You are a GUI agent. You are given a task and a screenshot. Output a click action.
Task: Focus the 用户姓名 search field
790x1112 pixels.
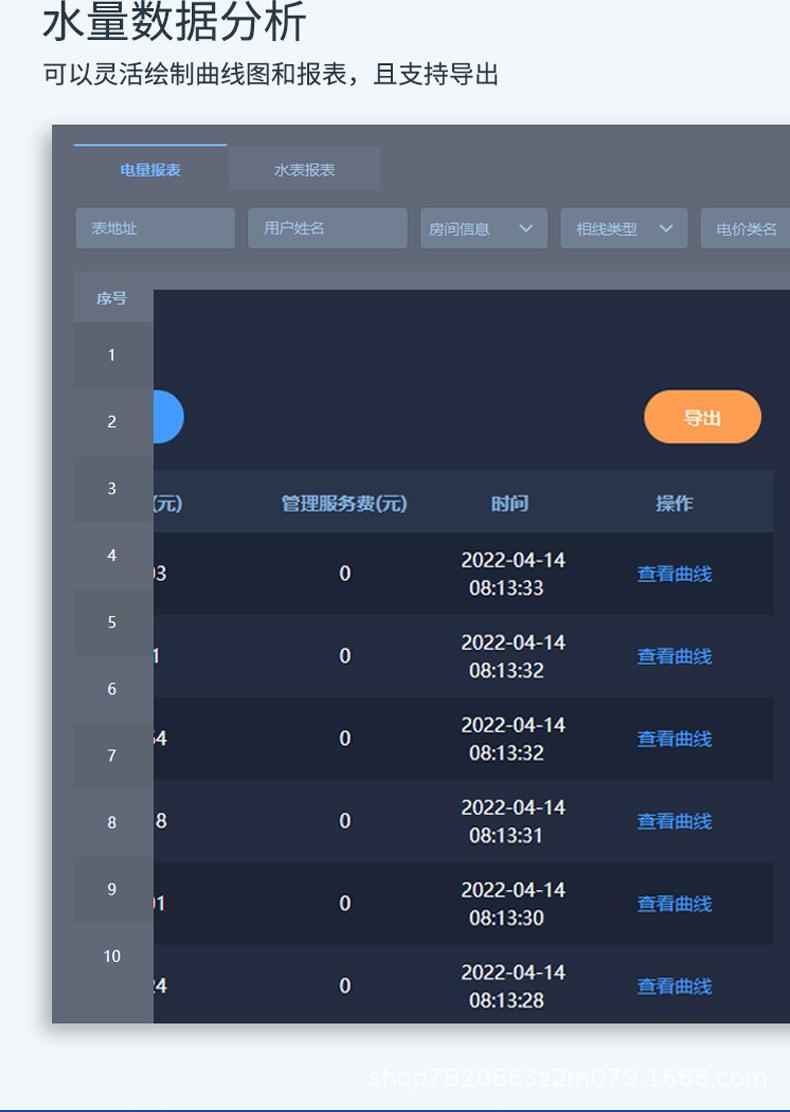tap(327, 228)
